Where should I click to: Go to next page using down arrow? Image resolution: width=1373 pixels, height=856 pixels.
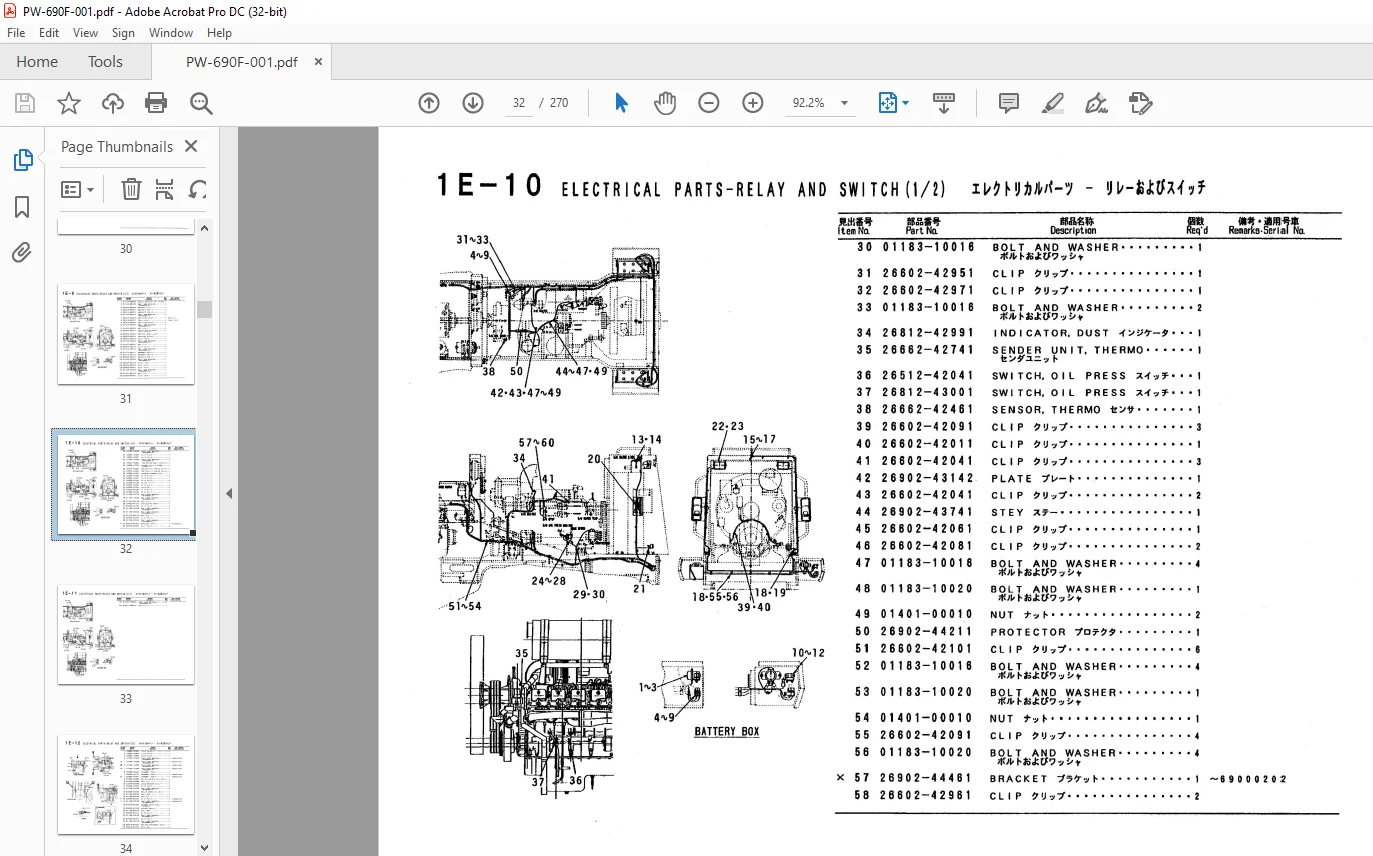[473, 103]
